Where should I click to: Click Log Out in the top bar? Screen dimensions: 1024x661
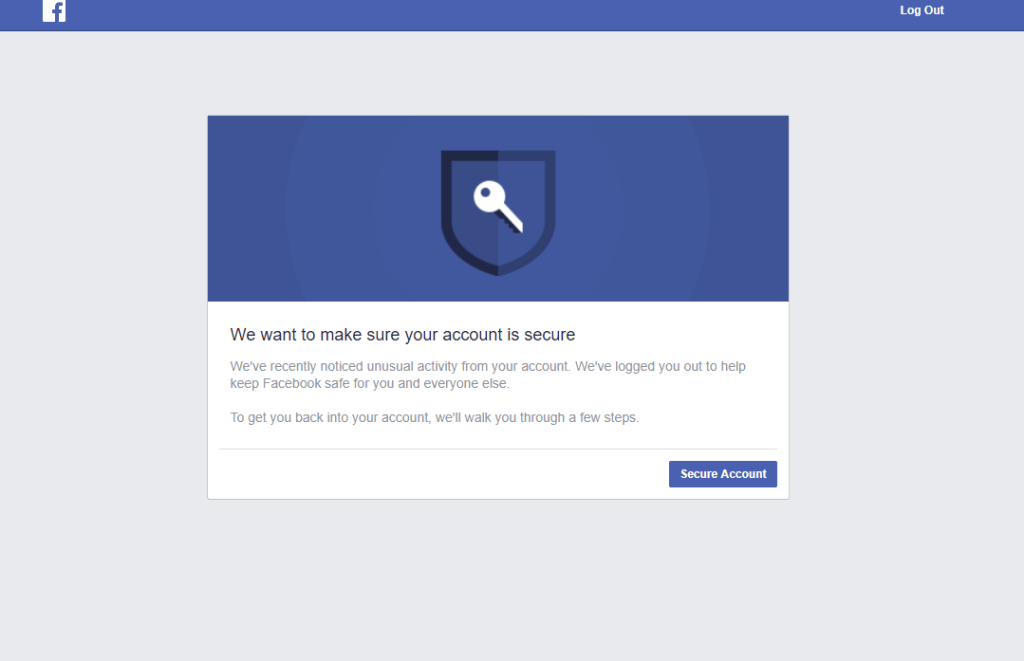pyautogui.click(x=921, y=10)
